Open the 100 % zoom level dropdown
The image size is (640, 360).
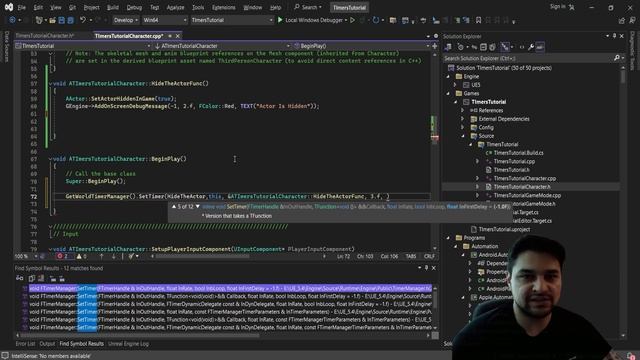click(x=26, y=256)
